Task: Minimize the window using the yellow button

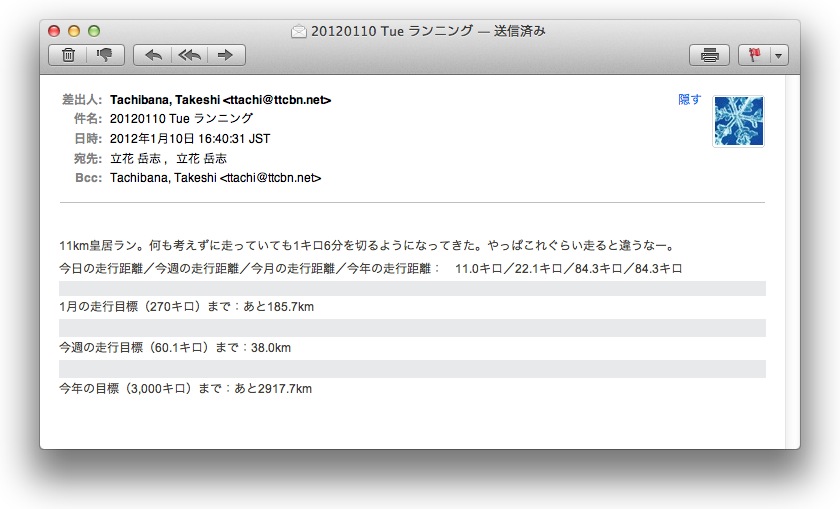Action: (74, 31)
